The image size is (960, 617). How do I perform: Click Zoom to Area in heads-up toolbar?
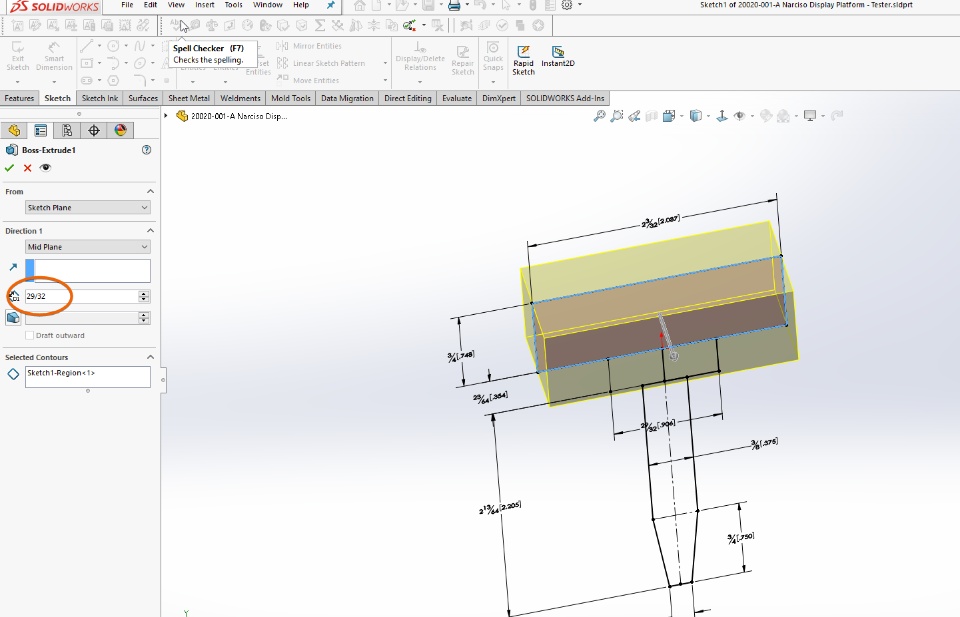[617, 116]
